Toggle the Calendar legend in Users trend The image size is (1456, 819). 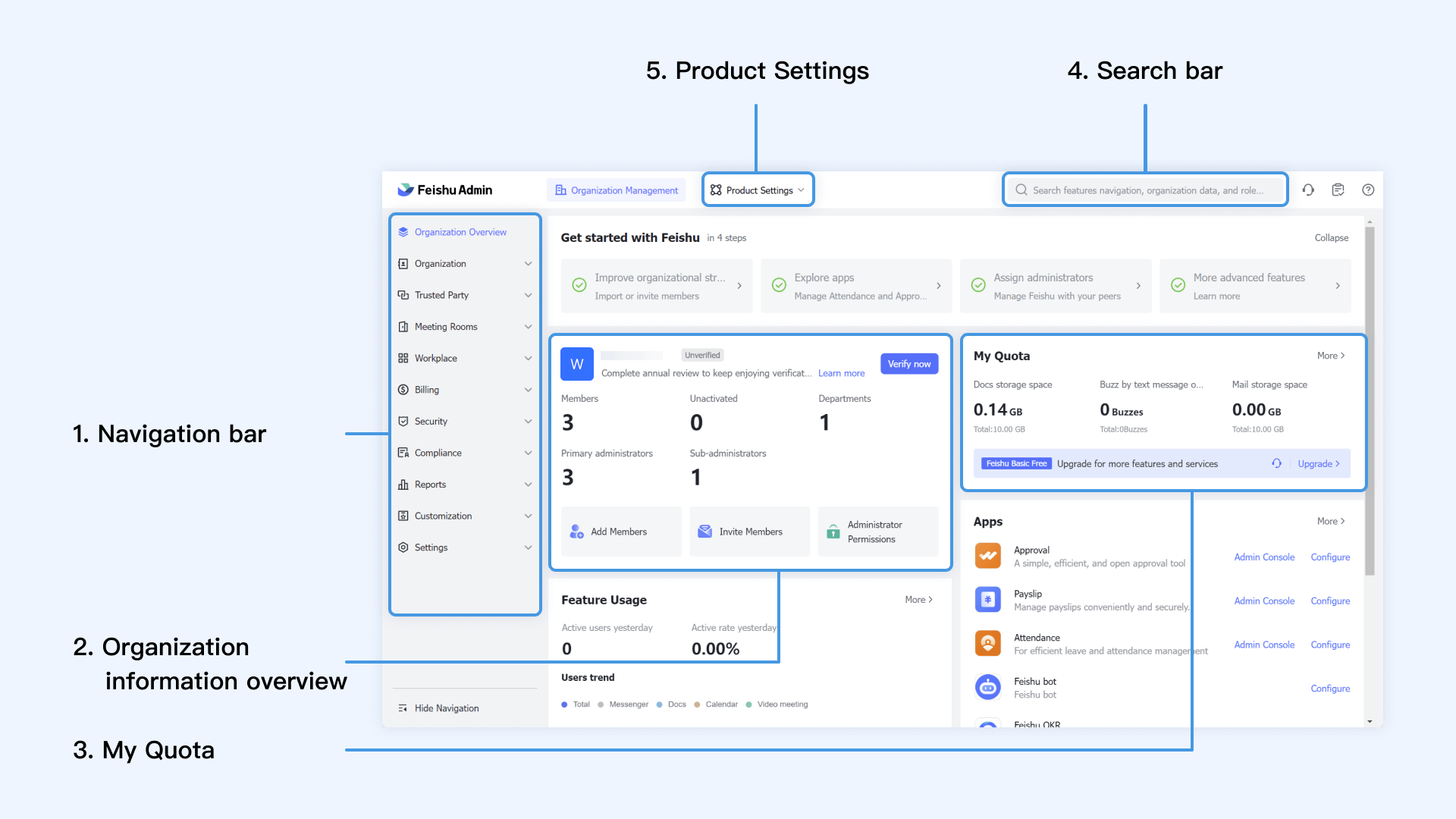[x=716, y=704]
